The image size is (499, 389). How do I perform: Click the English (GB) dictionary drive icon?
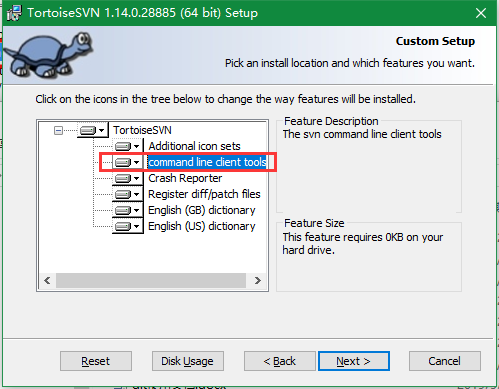coord(123,210)
